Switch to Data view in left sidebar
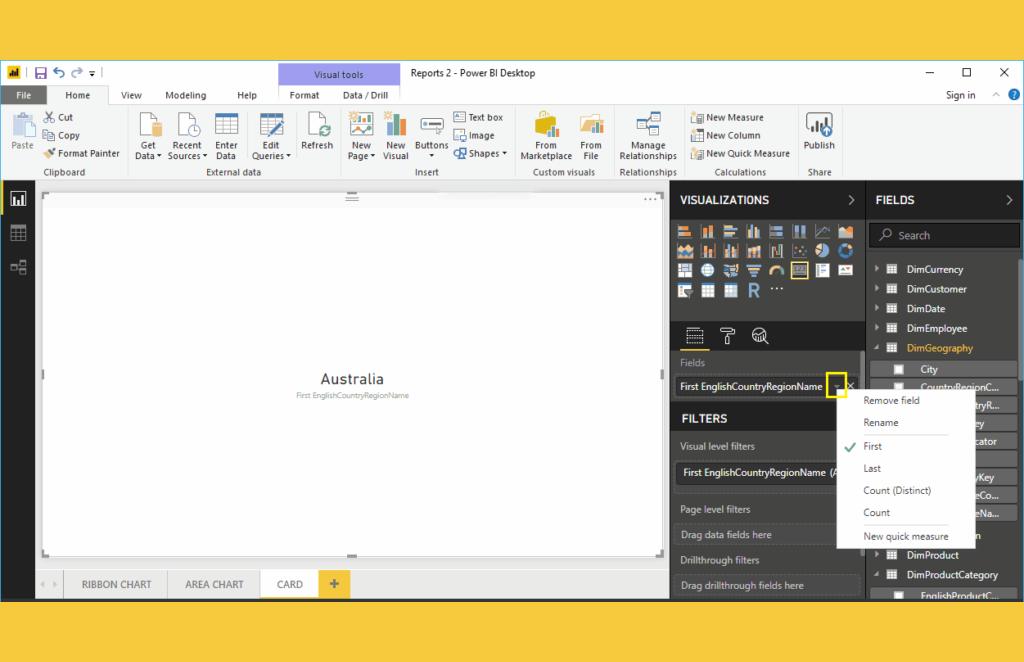 tap(18, 233)
